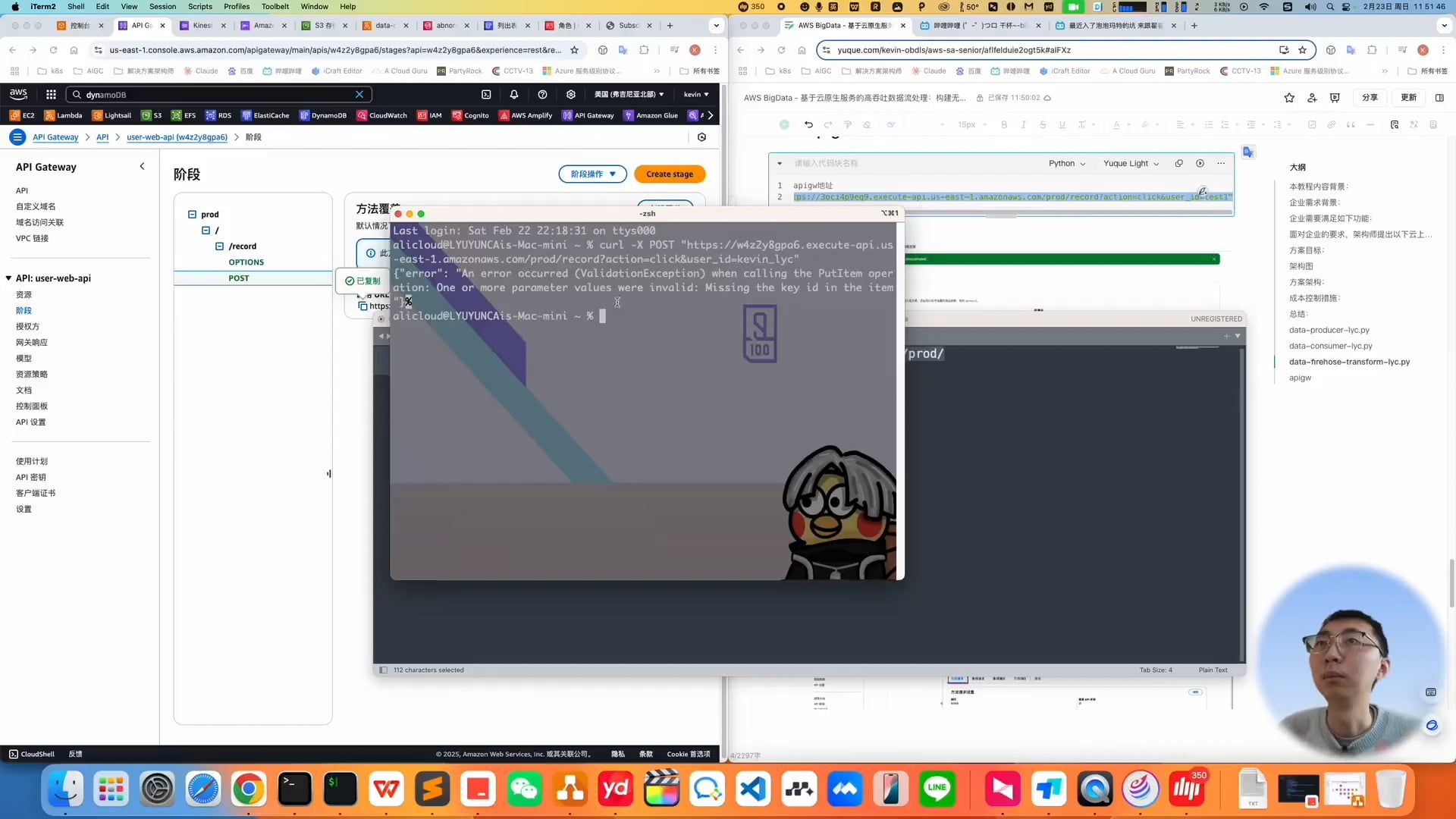Image resolution: width=1456 pixels, height=819 pixels.
Task: Select 资源 in API Gateway sidebar
Action: (x=24, y=295)
